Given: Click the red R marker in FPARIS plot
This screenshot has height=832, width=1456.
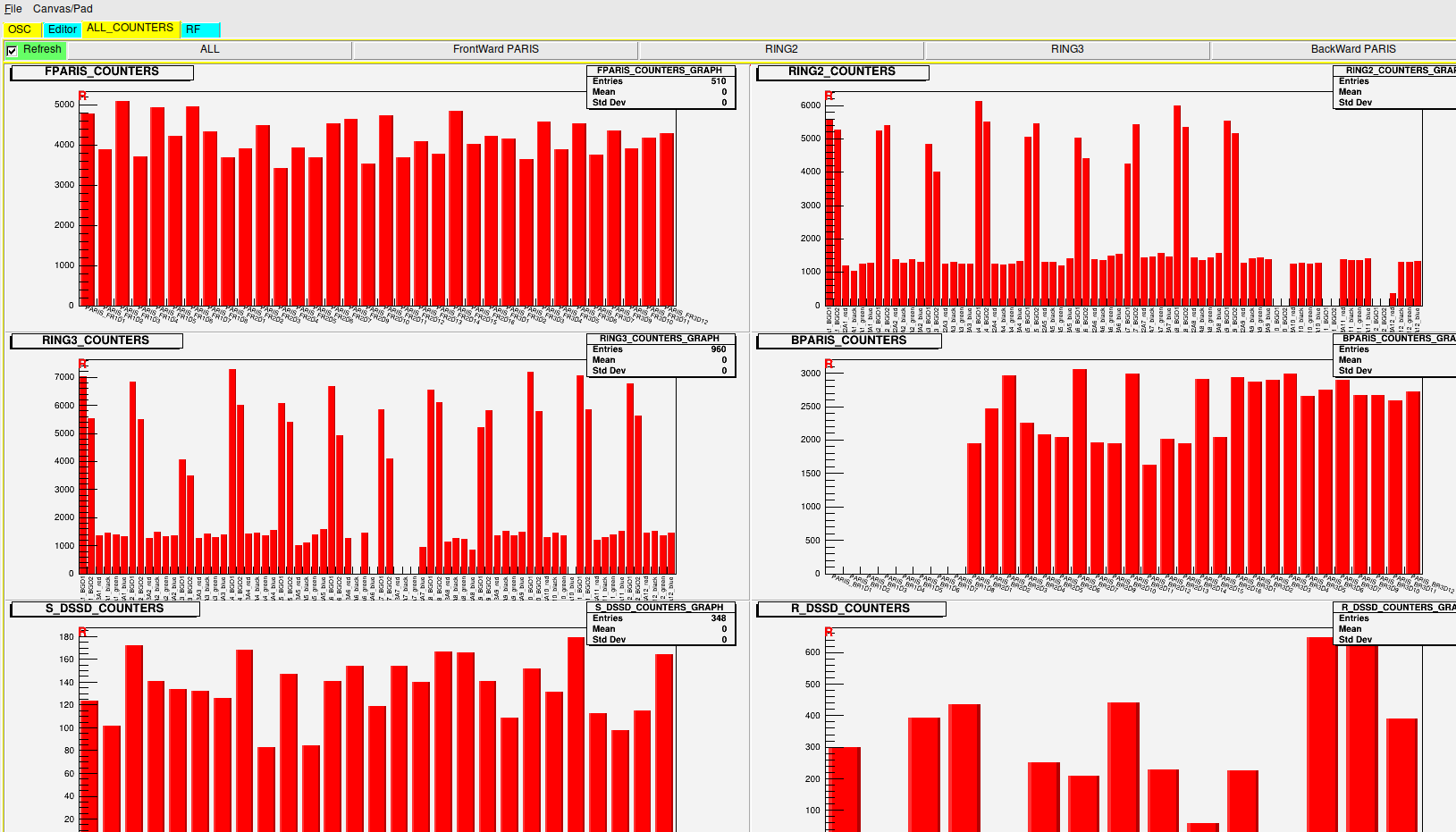Looking at the screenshot, I should point(82,96).
